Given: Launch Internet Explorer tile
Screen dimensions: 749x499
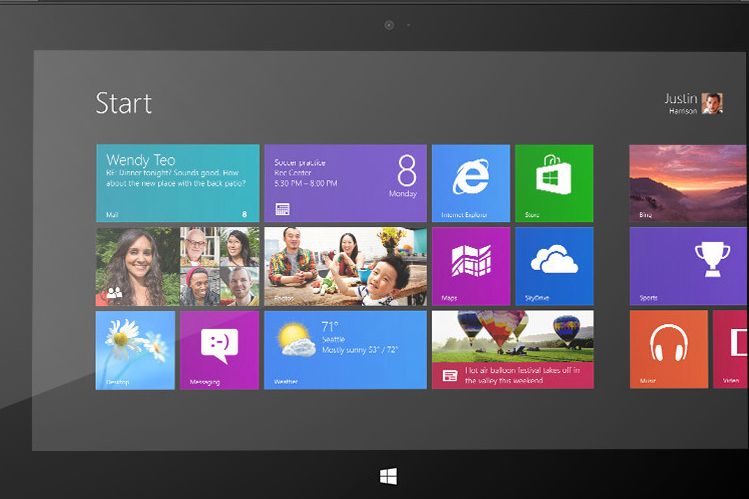Looking at the screenshot, I should (x=471, y=183).
